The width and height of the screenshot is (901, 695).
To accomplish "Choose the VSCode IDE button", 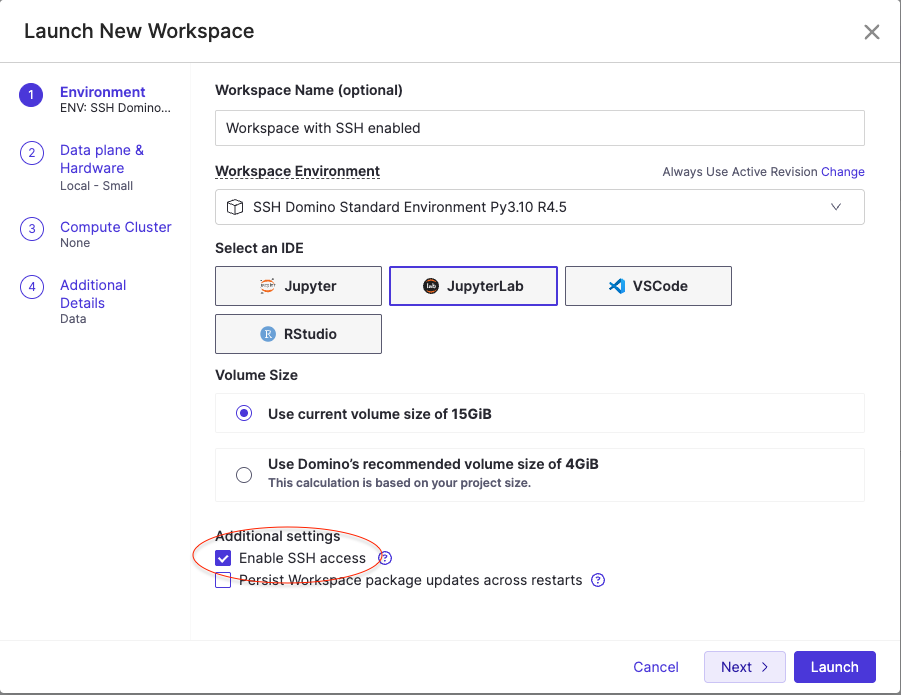I will (x=648, y=286).
